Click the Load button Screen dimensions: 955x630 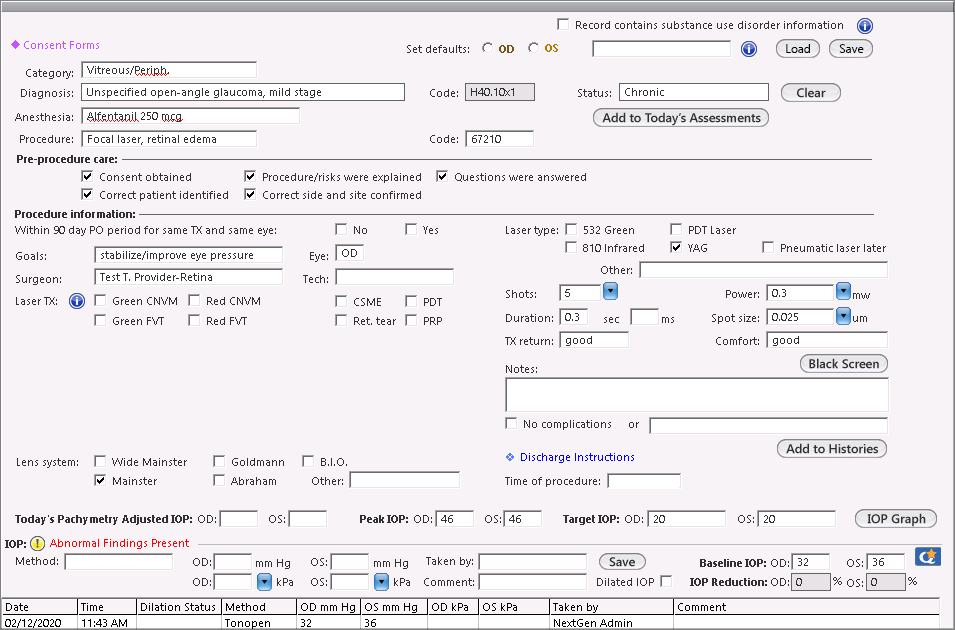click(x=797, y=49)
